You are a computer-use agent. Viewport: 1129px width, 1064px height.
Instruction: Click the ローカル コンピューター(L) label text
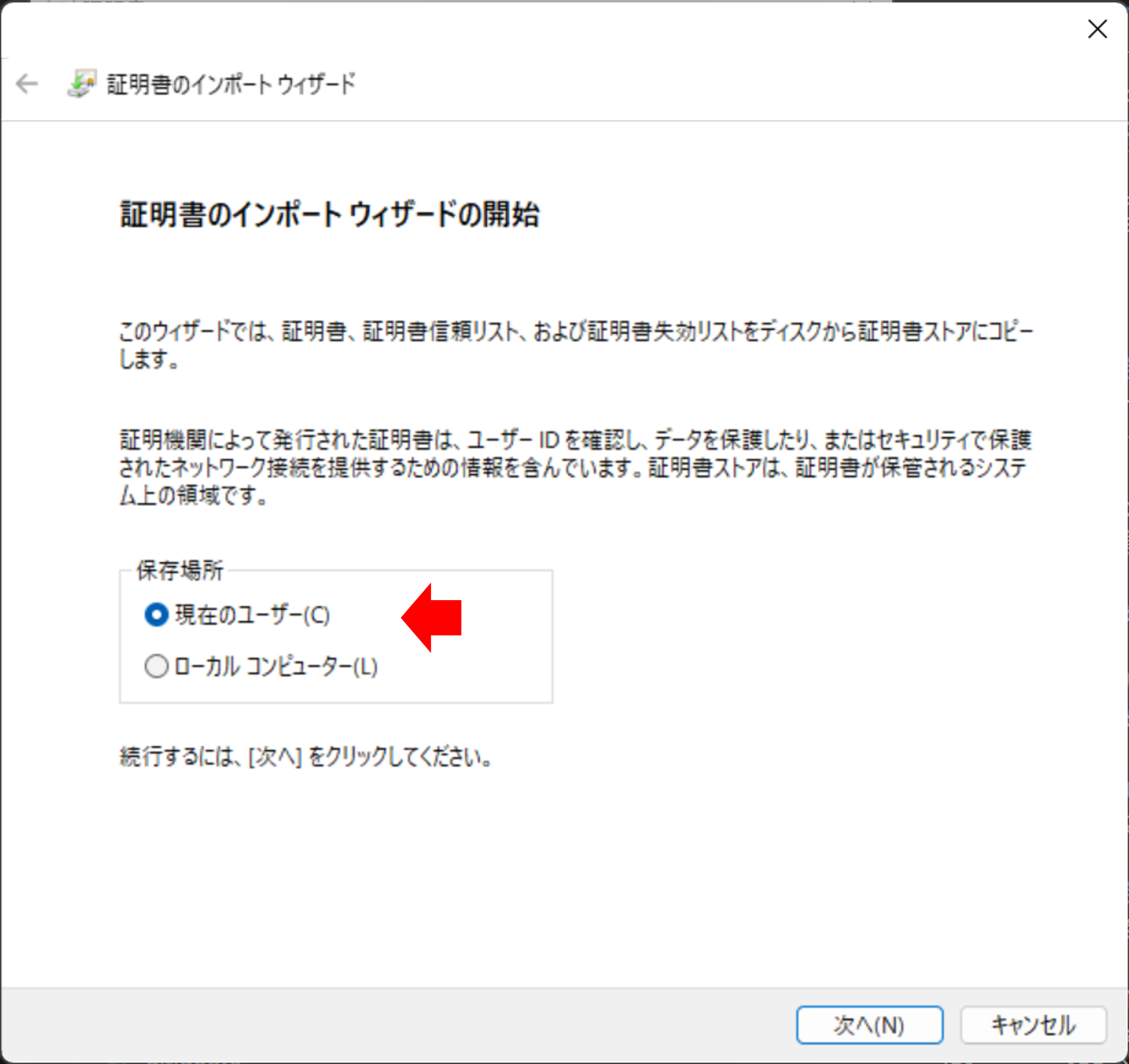coord(276,666)
